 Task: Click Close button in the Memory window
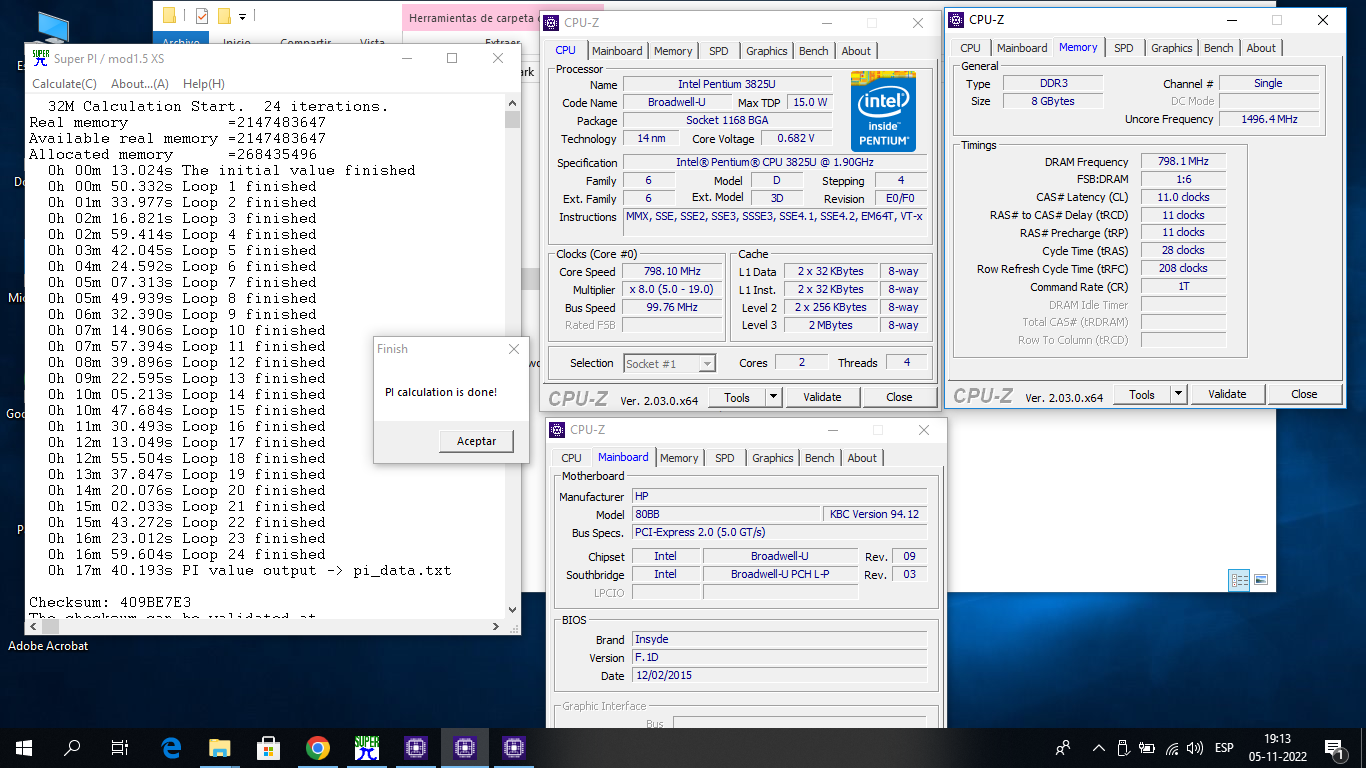coord(1304,394)
